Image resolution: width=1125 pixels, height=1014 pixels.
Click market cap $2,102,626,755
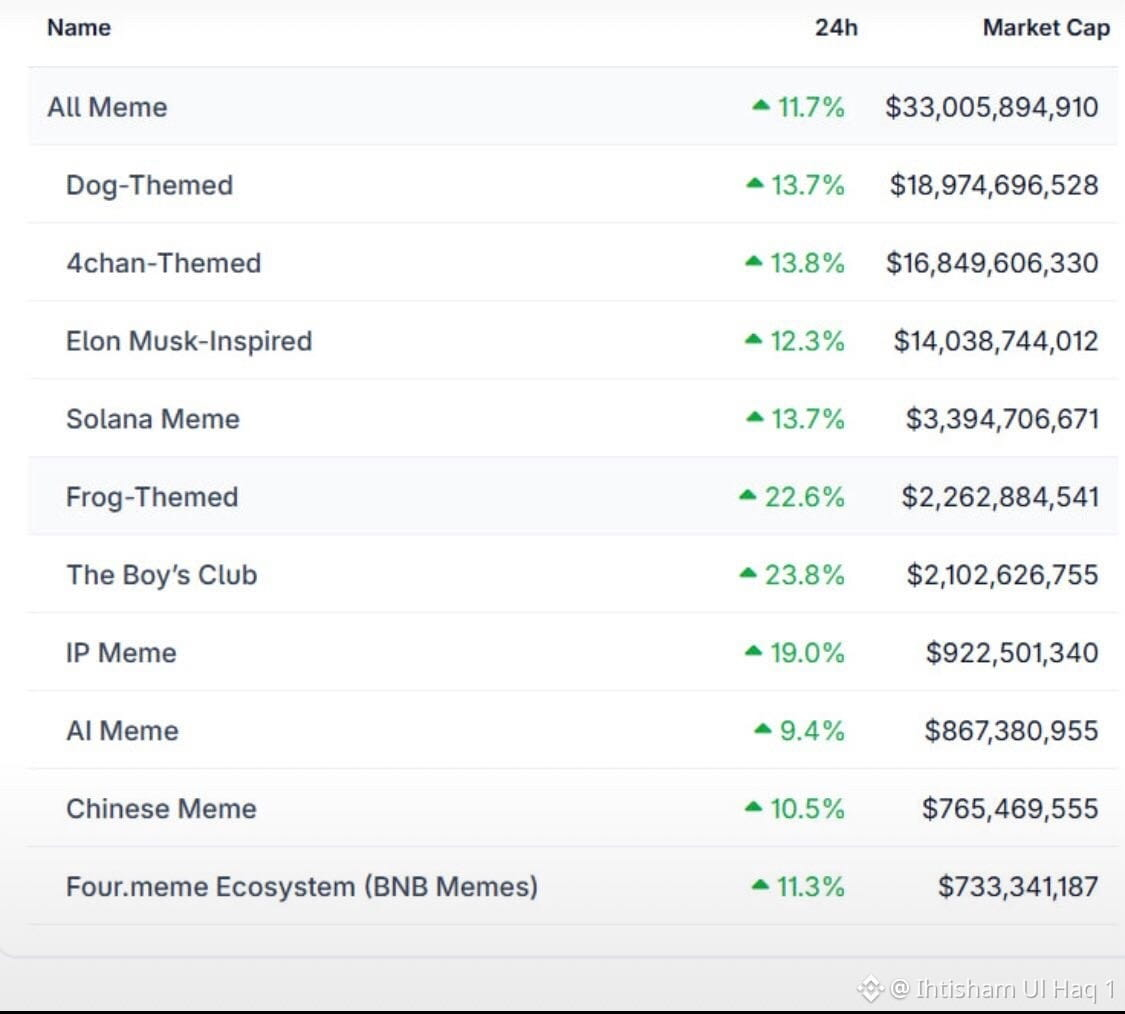1002,576
